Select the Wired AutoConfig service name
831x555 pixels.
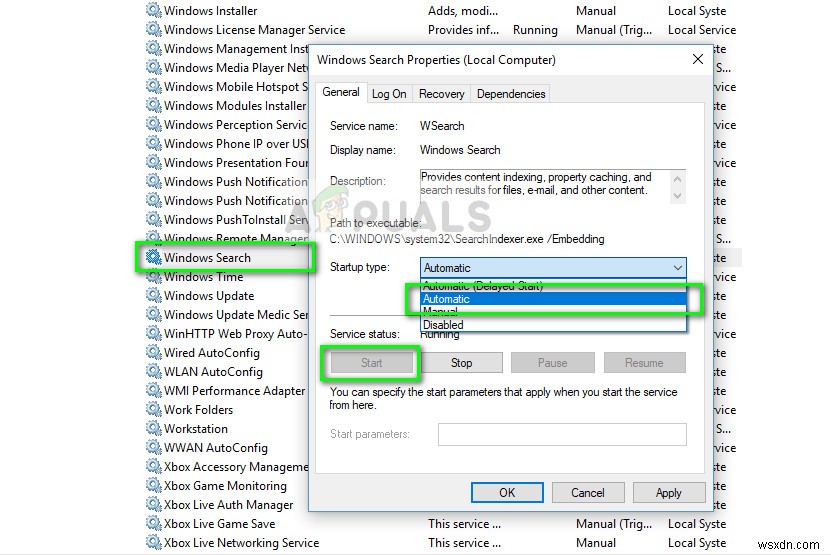[x=211, y=353]
